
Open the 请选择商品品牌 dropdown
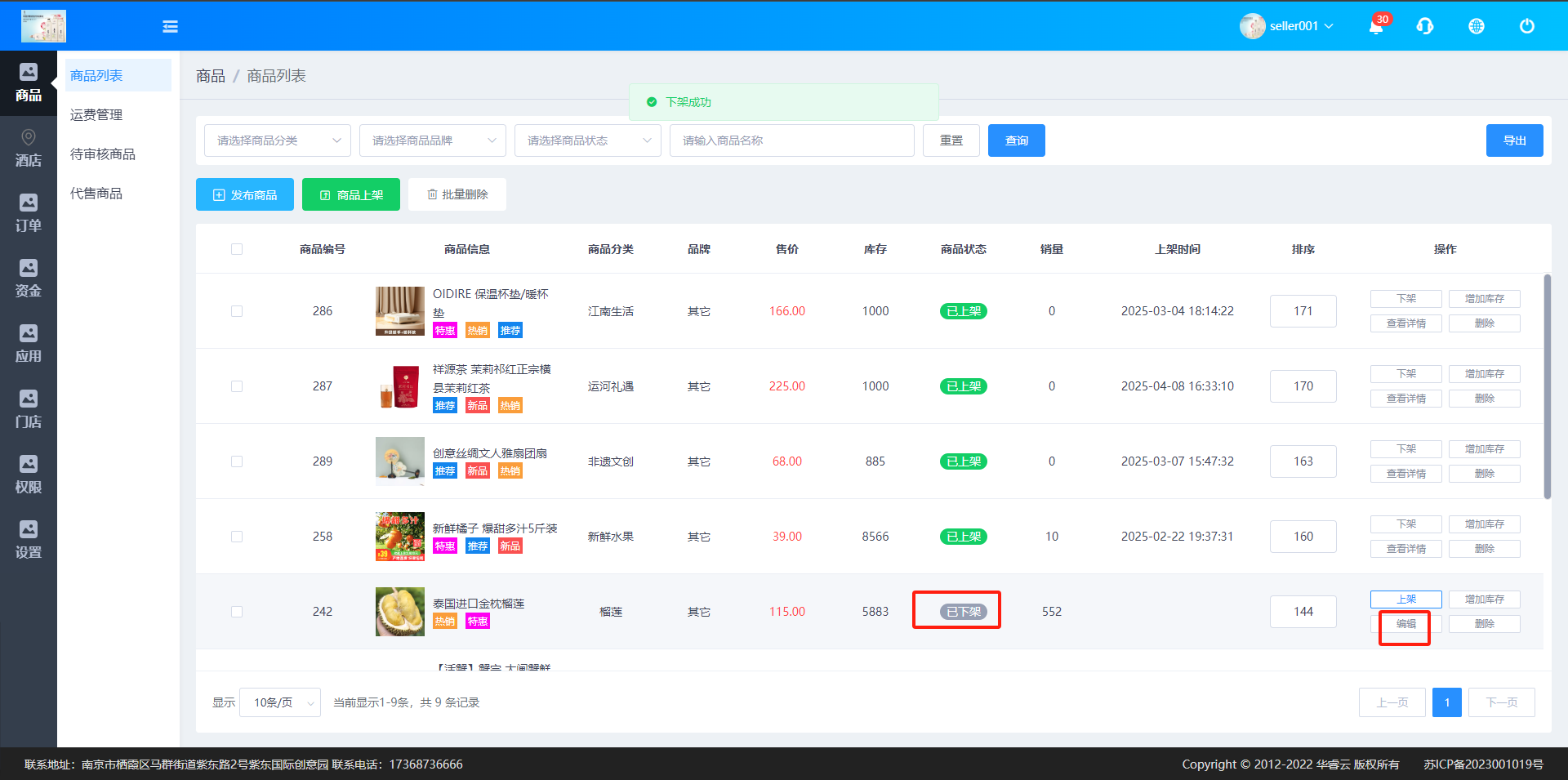coord(433,140)
